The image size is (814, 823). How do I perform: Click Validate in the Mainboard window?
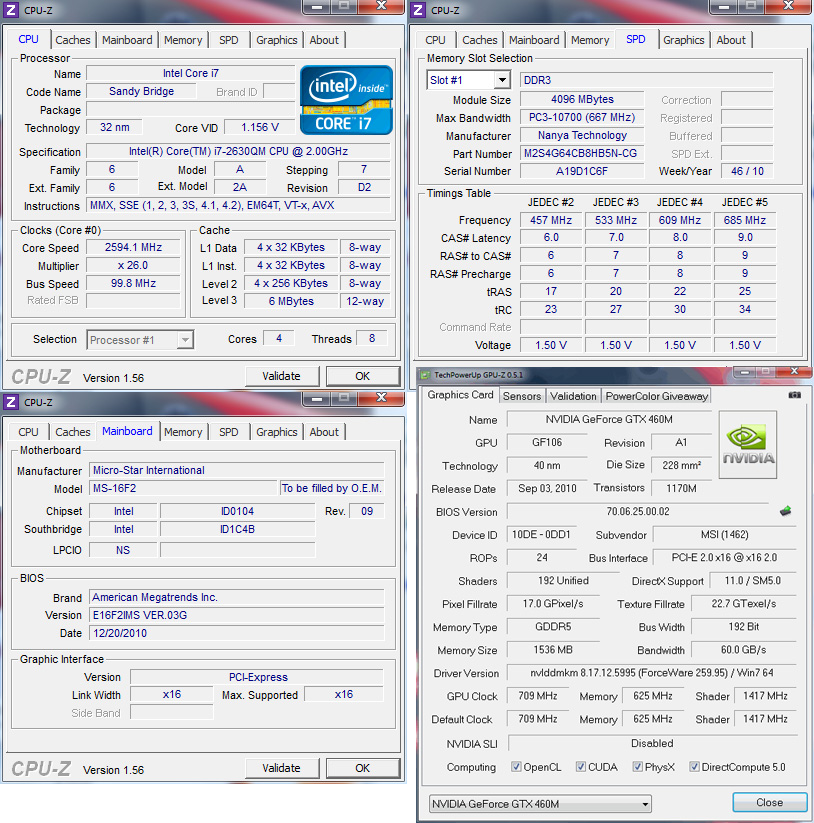(x=282, y=768)
